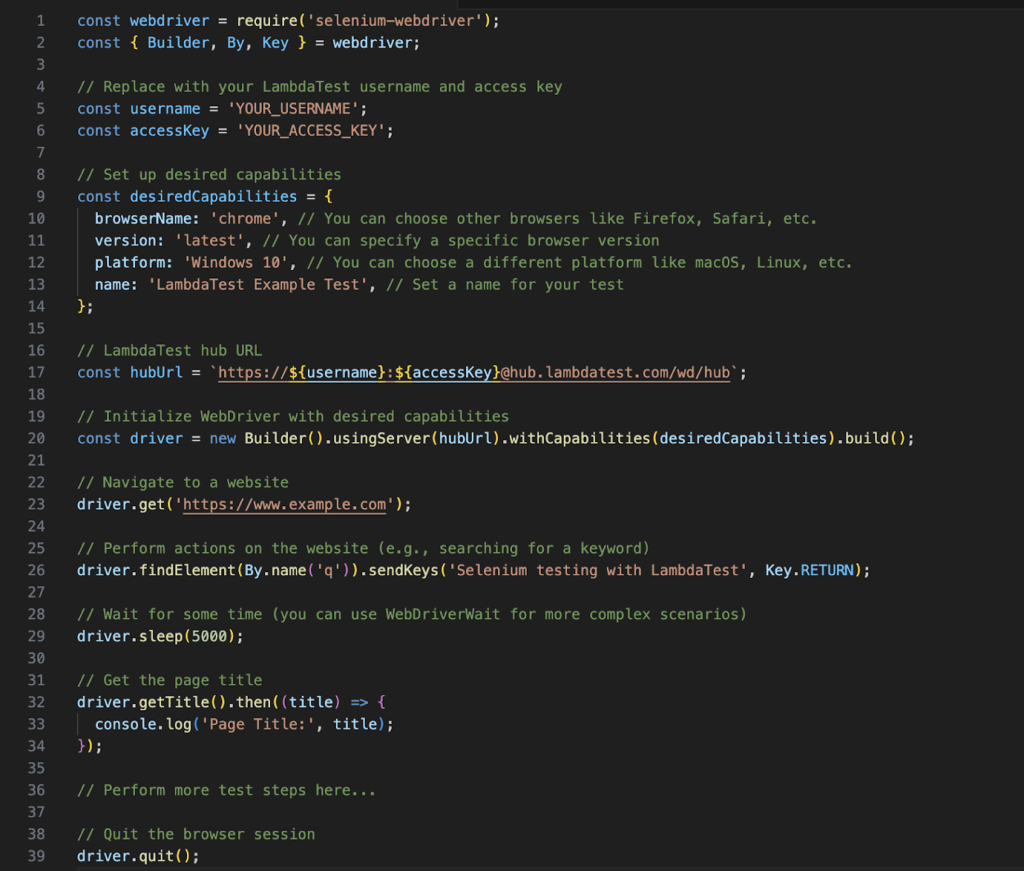Image resolution: width=1024 pixels, height=871 pixels.
Task: Click the ${username} placeholder in the hub URL
Action: tap(337, 372)
